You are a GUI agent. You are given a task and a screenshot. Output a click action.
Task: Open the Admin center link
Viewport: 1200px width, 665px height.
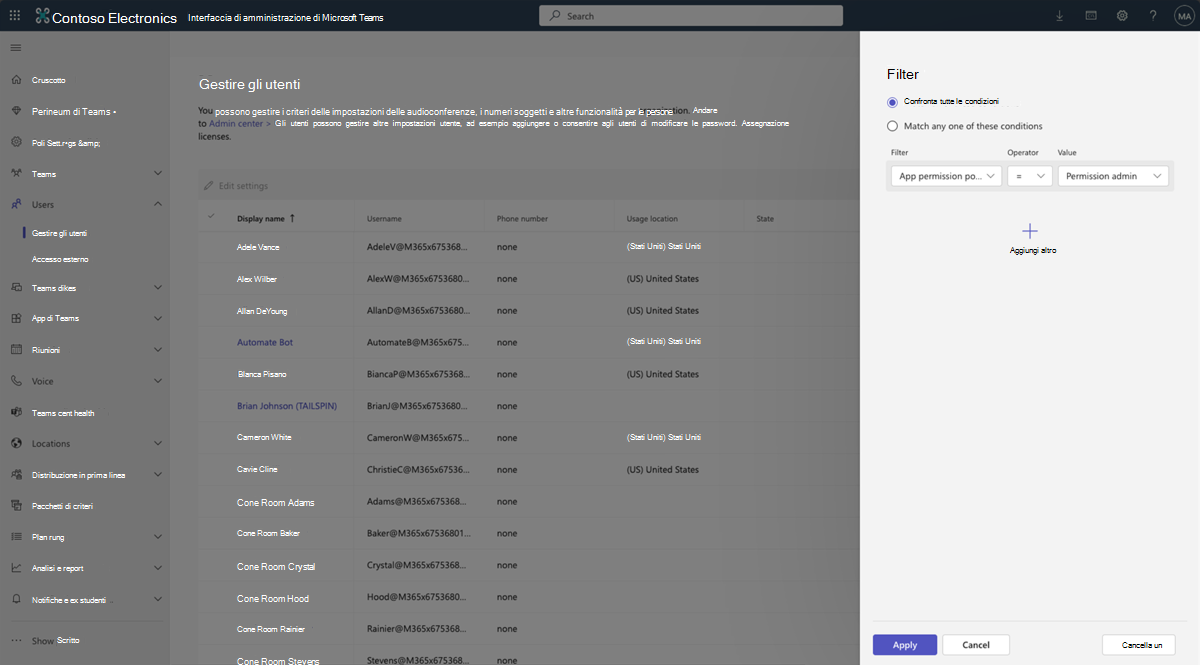click(237, 123)
